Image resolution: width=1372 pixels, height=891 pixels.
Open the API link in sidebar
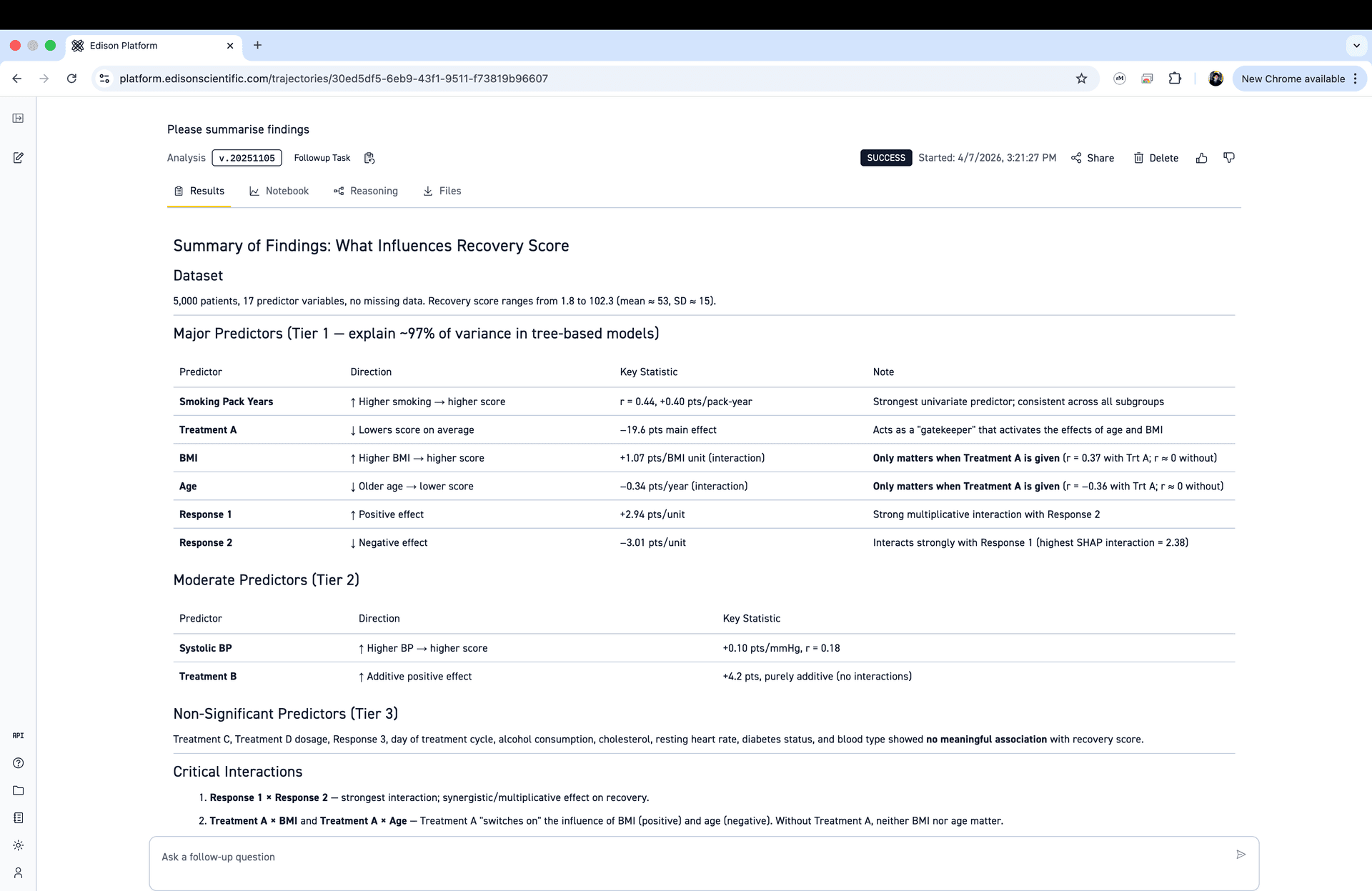click(x=19, y=735)
